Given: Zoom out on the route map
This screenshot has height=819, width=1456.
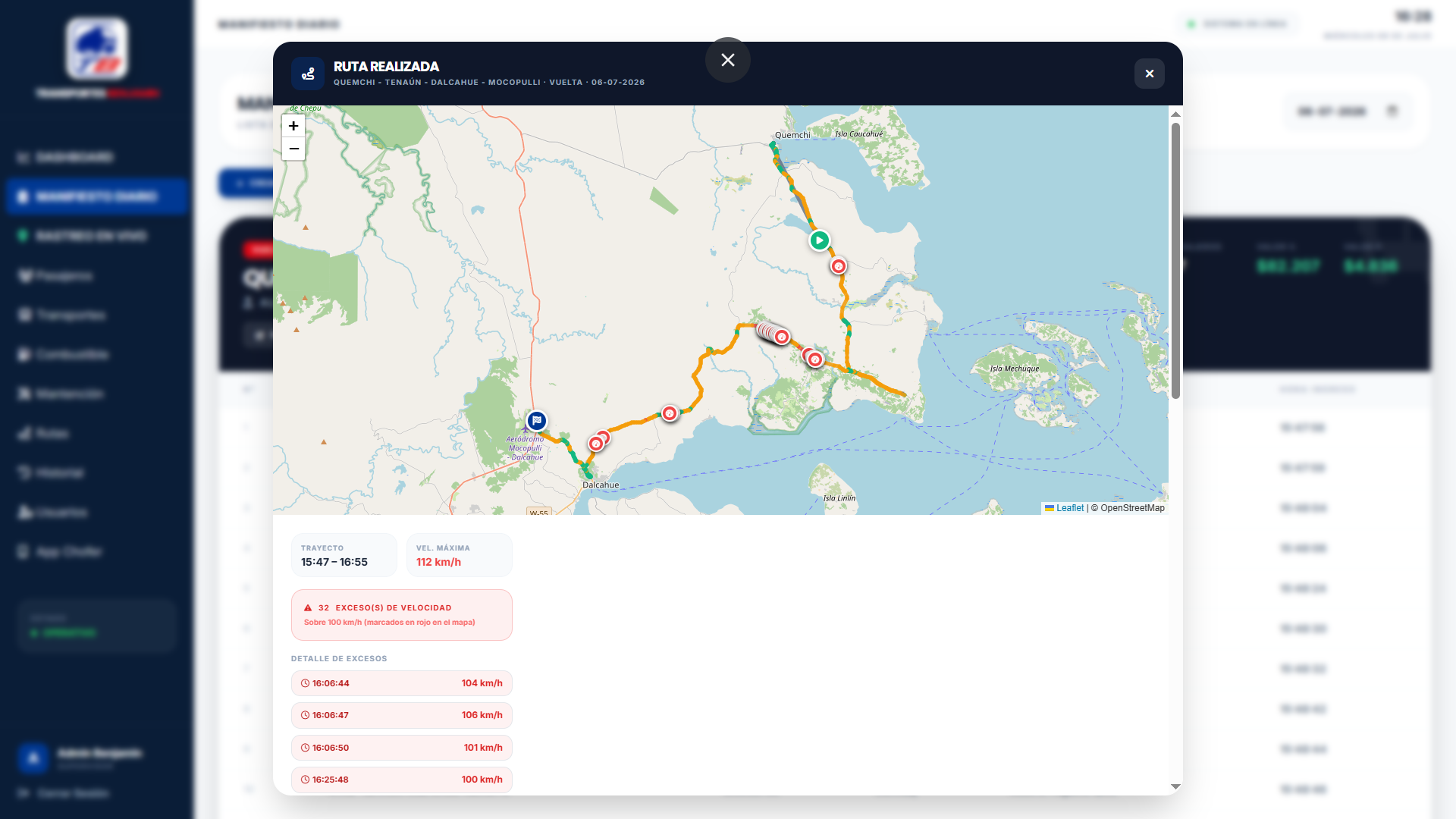Looking at the screenshot, I should tap(293, 149).
